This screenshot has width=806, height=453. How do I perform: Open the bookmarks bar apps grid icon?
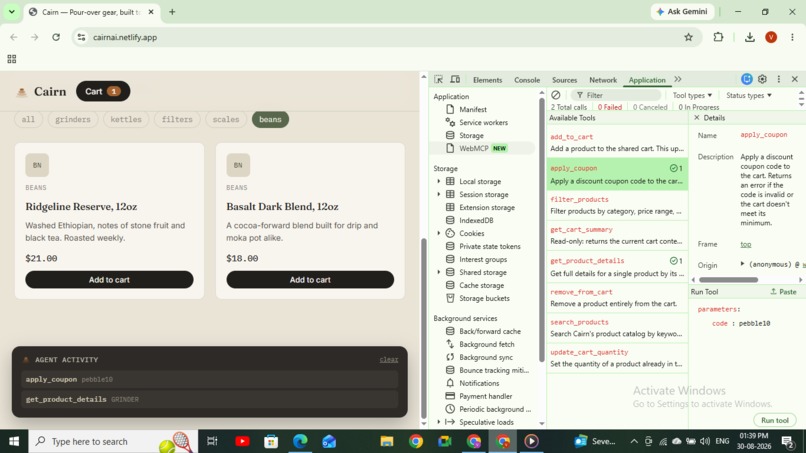point(12,59)
